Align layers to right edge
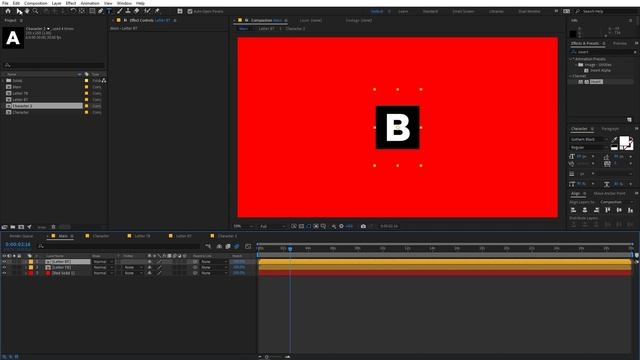This screenshot has height=360, width=640. (596, 210)
